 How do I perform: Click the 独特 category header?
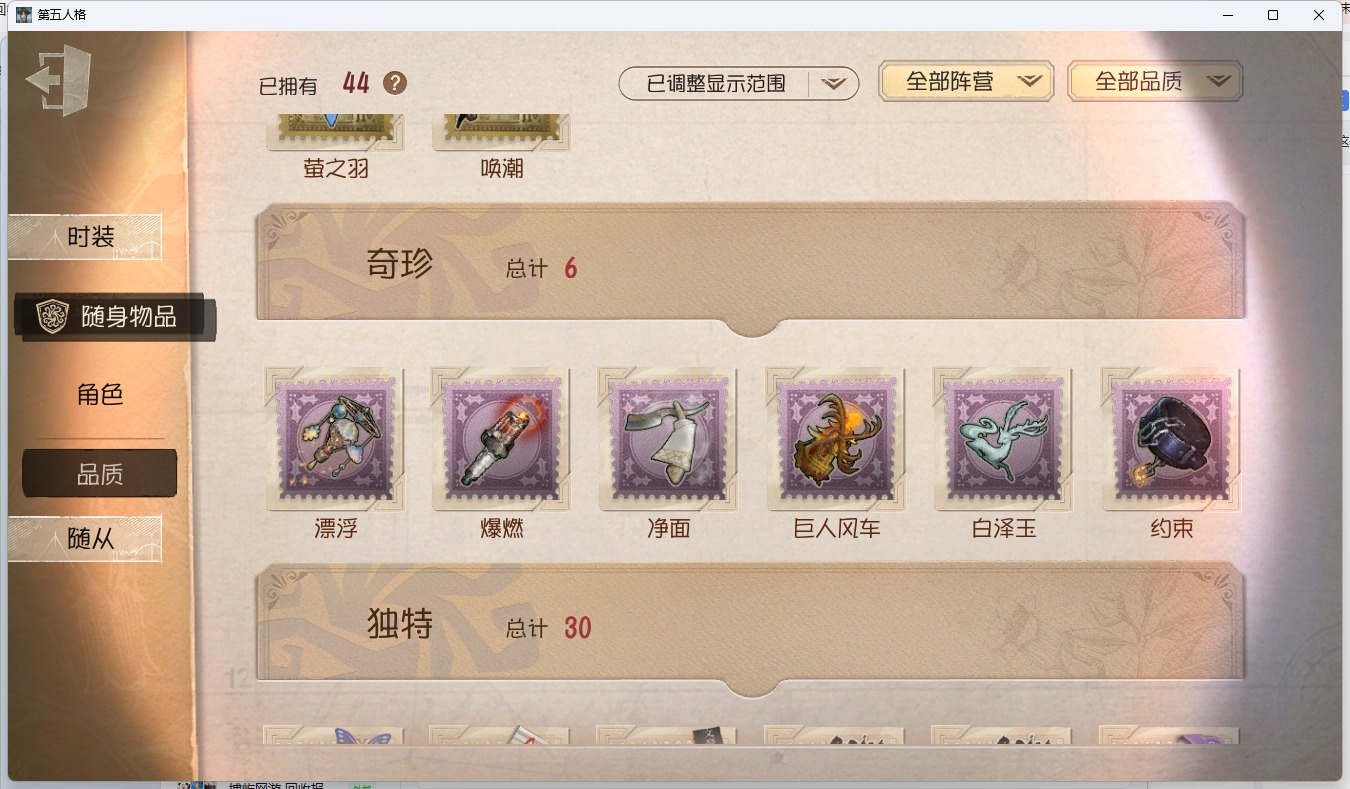coord(751,627)
